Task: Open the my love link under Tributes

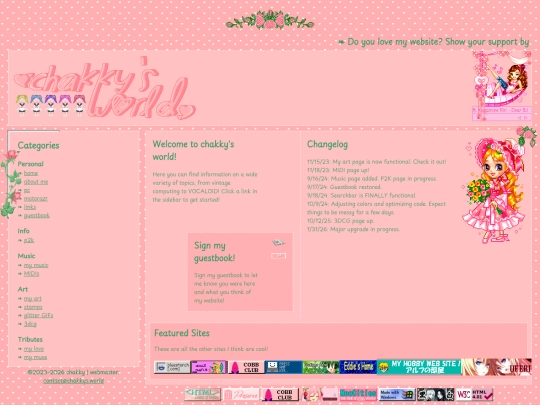Action: click(34, 349)
